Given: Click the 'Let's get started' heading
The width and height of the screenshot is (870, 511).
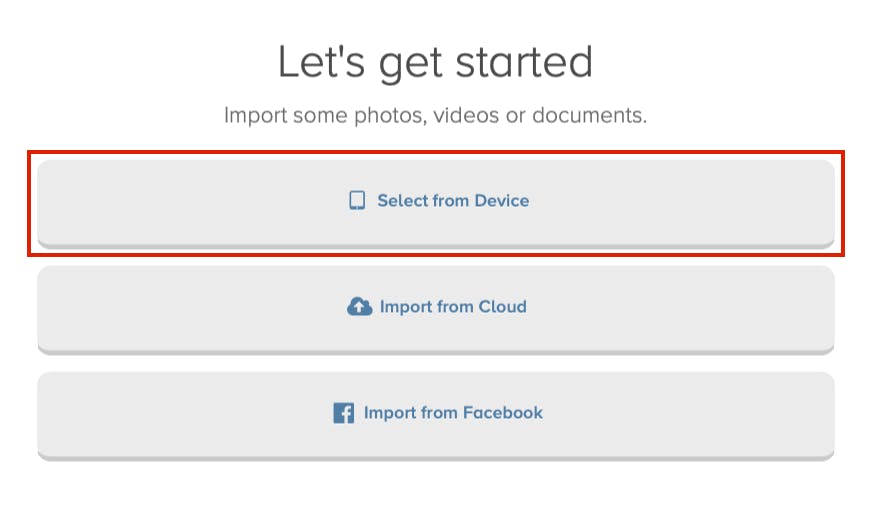Looking at the screenshot, I should pyautogui.click(x=436, y=62).
